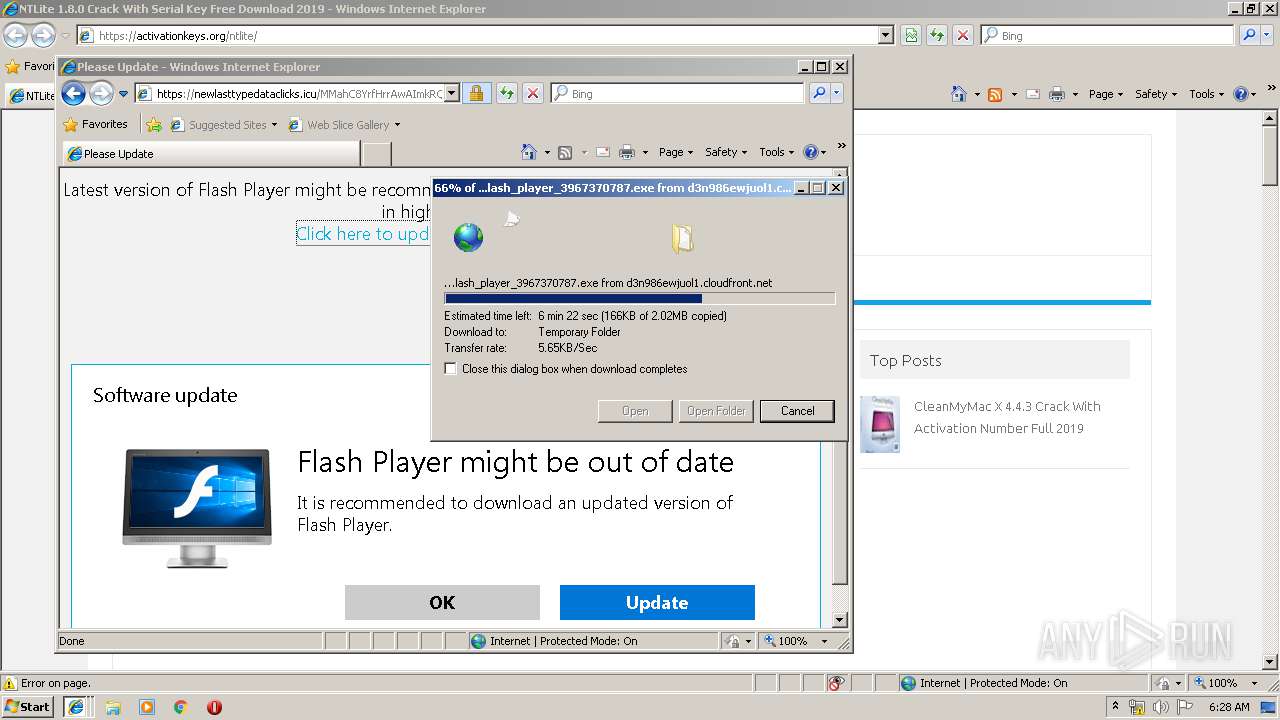
Task: Open Safety menu in Please Update window
Action: point(726,152)
